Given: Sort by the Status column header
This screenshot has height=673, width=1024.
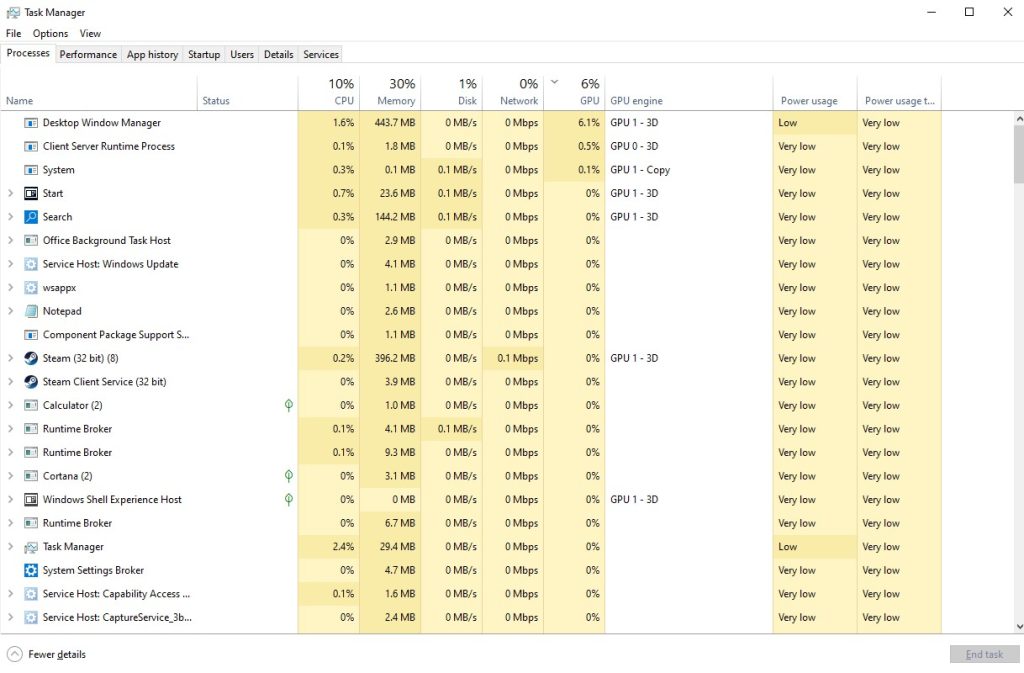Looking at the screenshot, I should tap(248, 92).
